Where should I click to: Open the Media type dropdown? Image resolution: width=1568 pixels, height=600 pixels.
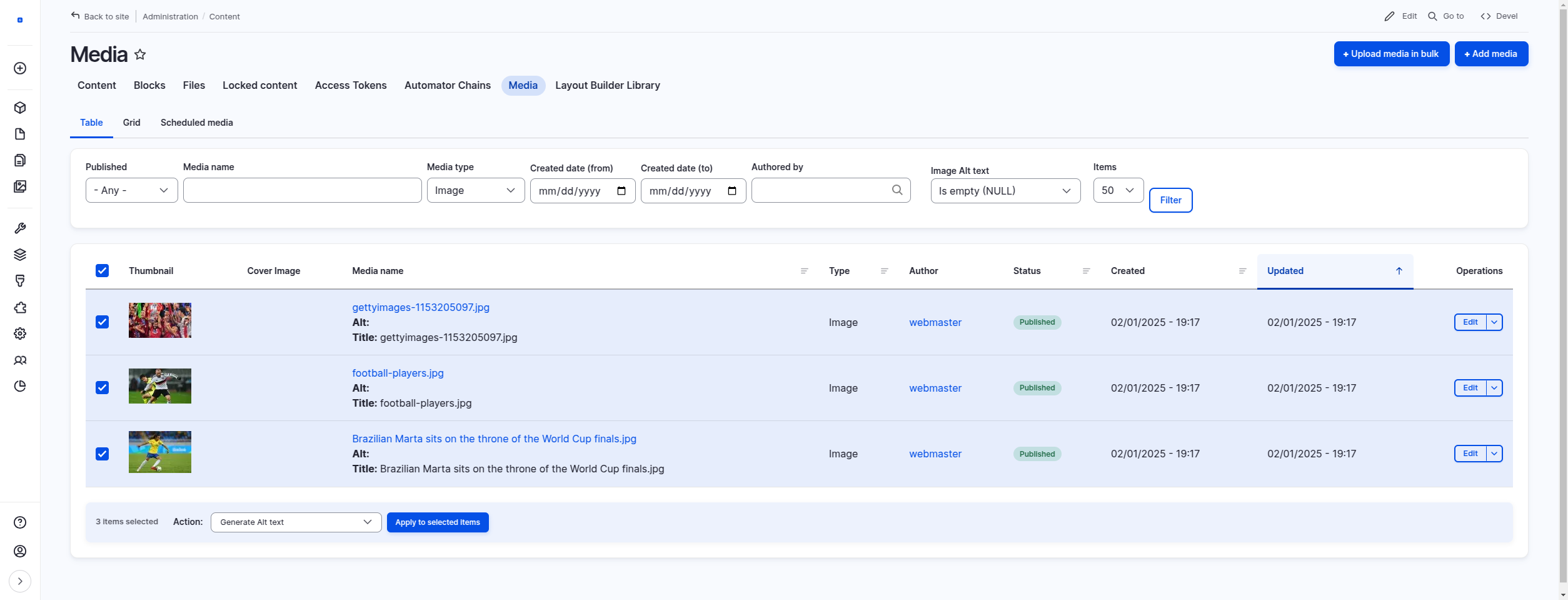pos(475,190)
